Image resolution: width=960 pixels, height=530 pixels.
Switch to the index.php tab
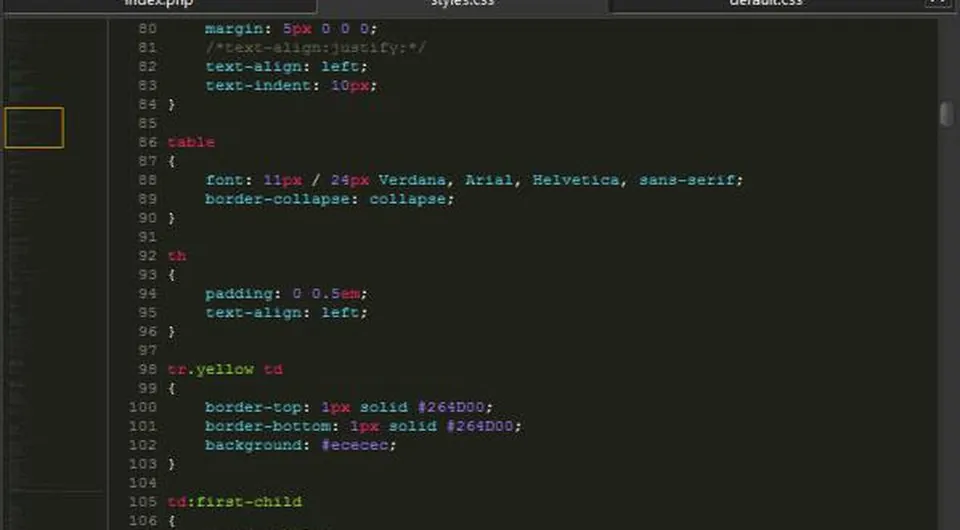pyautogui.click(x=158, y=5)
